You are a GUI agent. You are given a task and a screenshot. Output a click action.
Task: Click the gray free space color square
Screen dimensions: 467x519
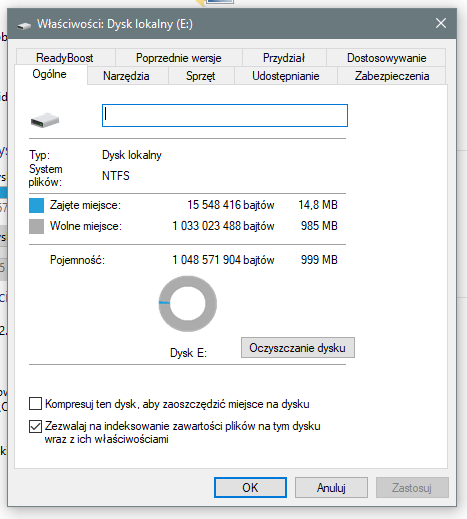click(36, 226)
